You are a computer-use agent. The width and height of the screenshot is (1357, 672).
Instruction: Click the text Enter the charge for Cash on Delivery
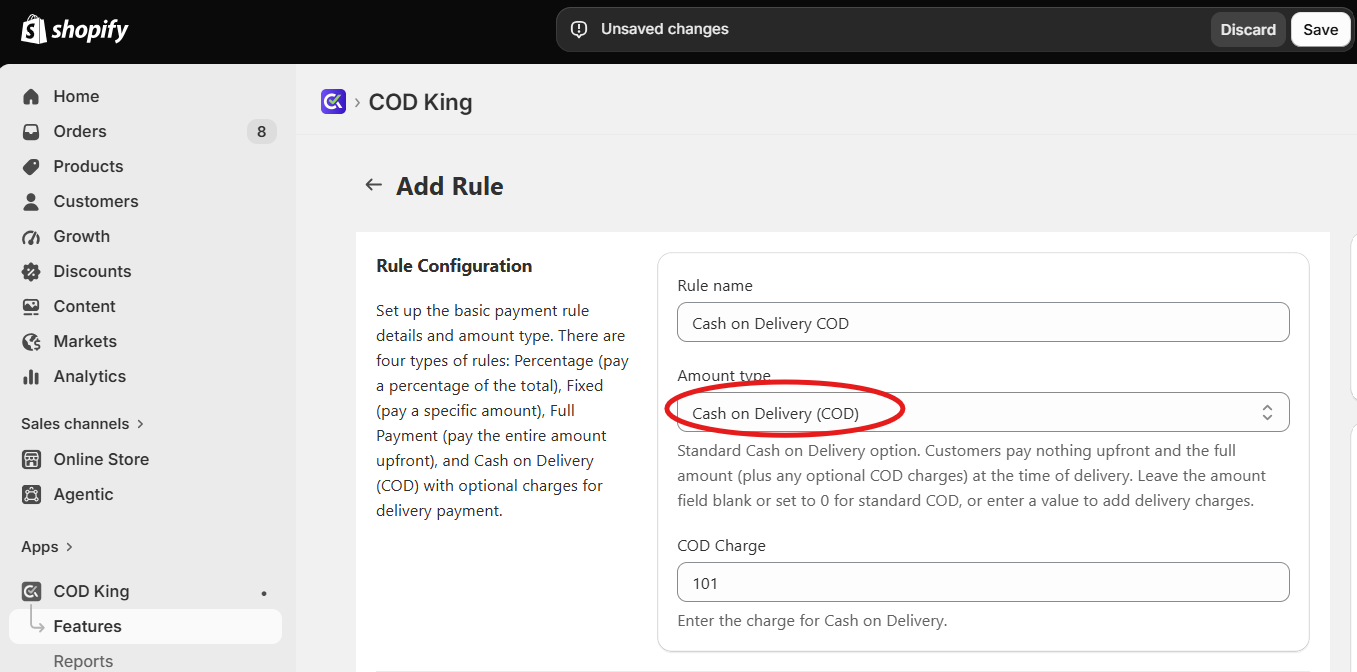point(812,621)
